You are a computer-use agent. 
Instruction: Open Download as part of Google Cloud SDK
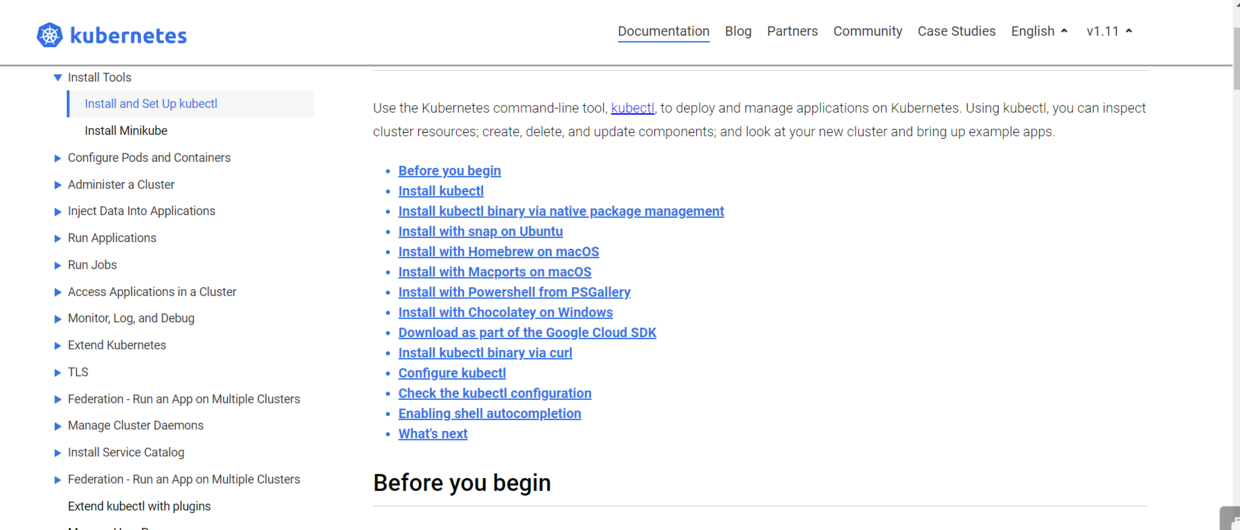pos(527,333)
